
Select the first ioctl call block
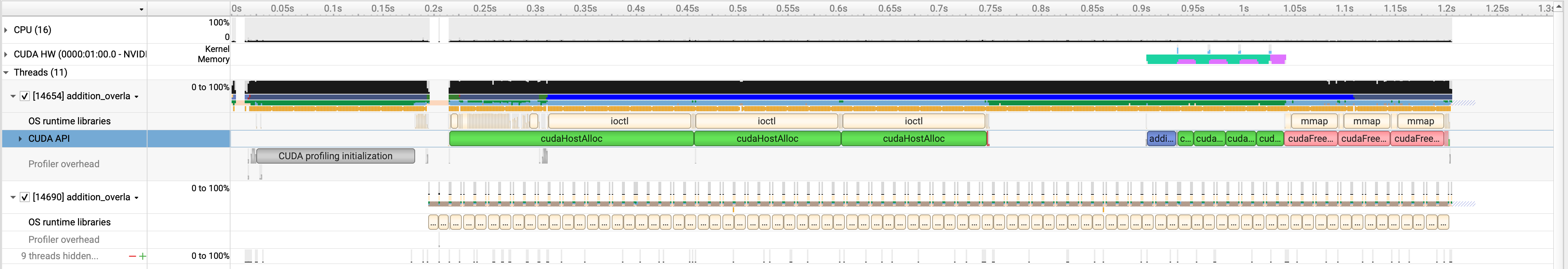point(619,121)
